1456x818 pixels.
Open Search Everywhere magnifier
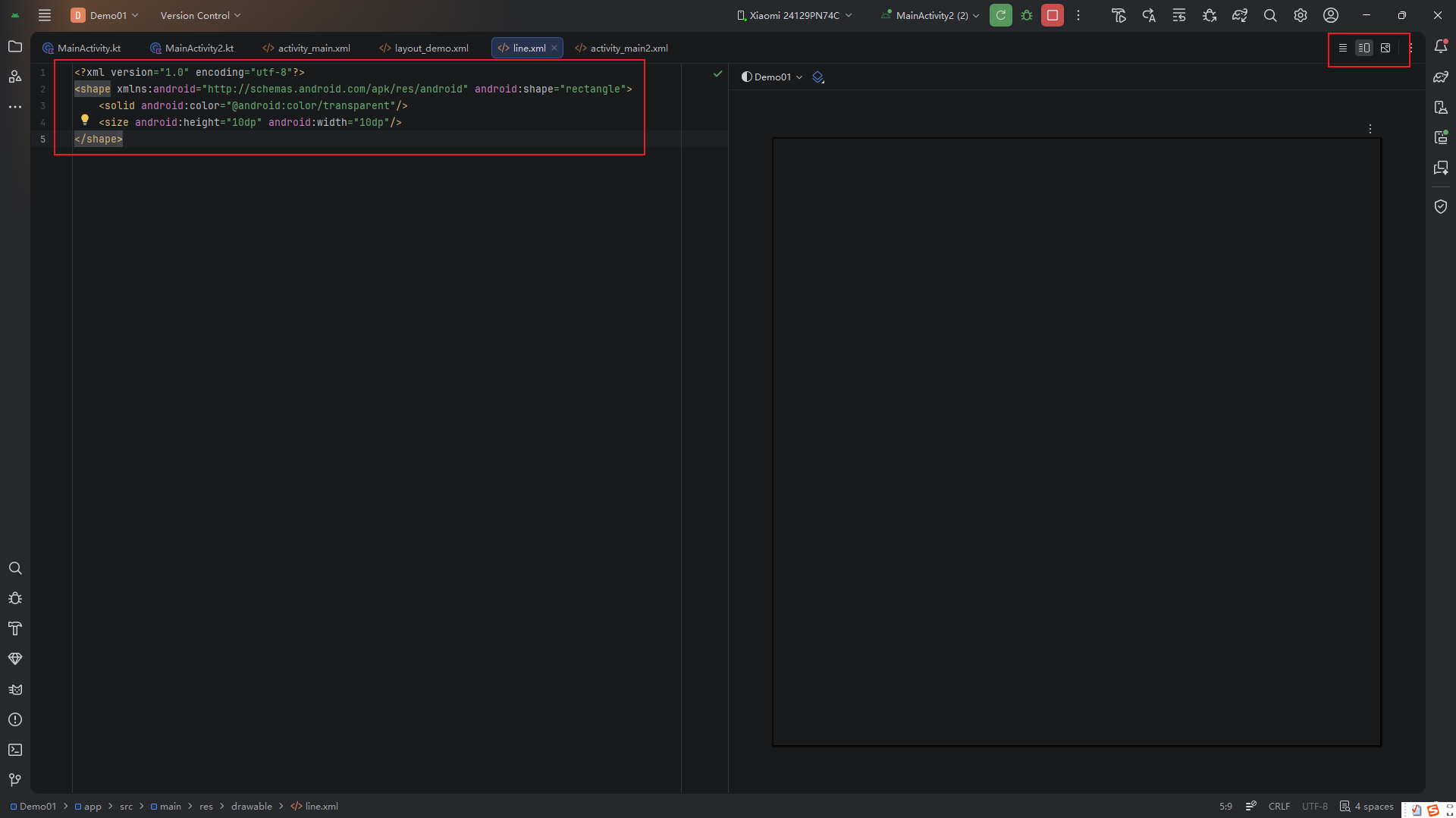pos(1270,15)
